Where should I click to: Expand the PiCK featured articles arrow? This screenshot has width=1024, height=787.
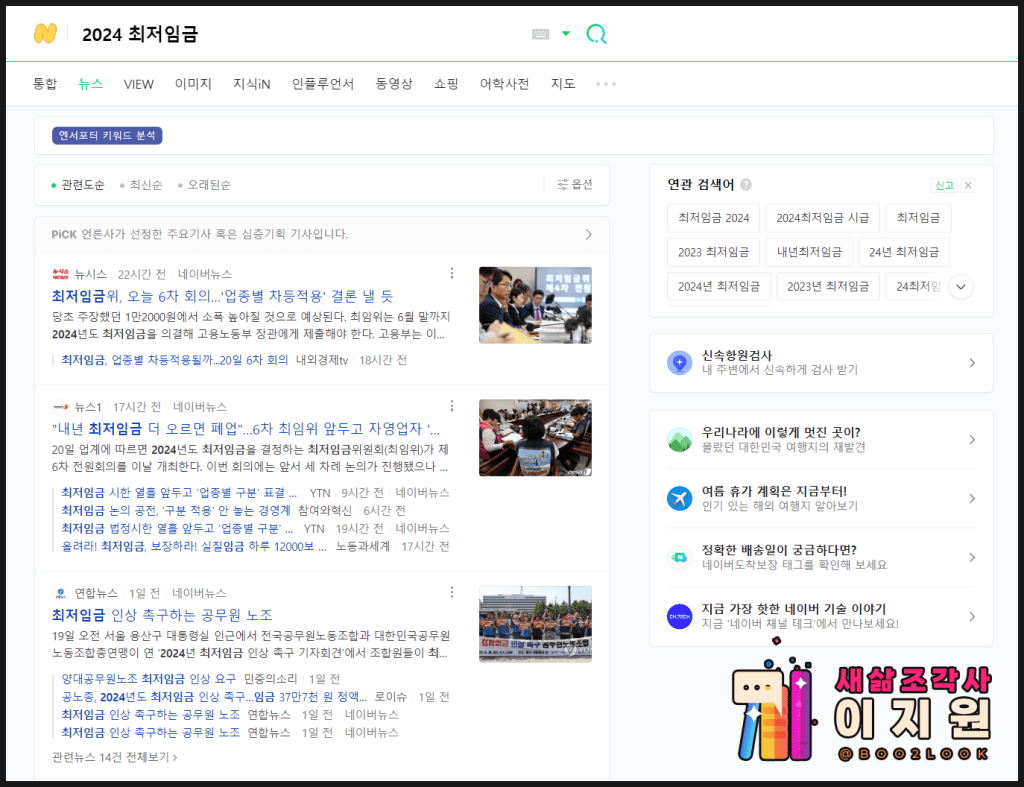[588, 234]
